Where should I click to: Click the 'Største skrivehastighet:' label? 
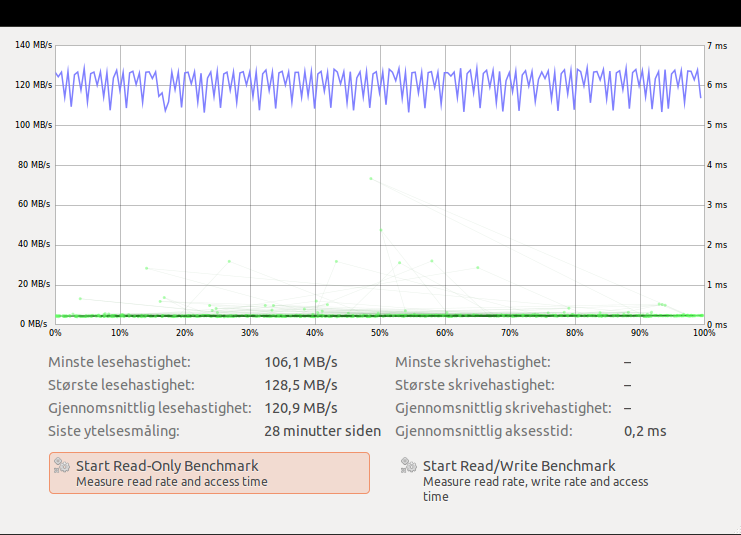tap(475, 385)
